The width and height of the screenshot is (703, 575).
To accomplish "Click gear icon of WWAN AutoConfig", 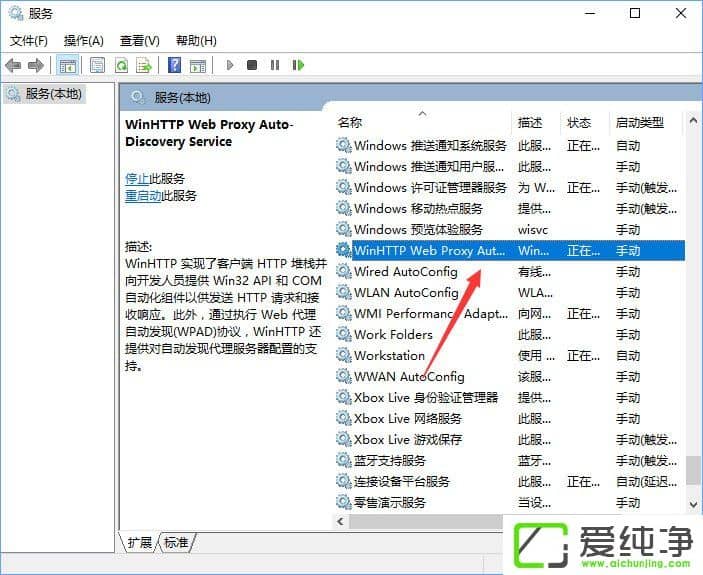I will pyautogui.click(x=344, y=376).
